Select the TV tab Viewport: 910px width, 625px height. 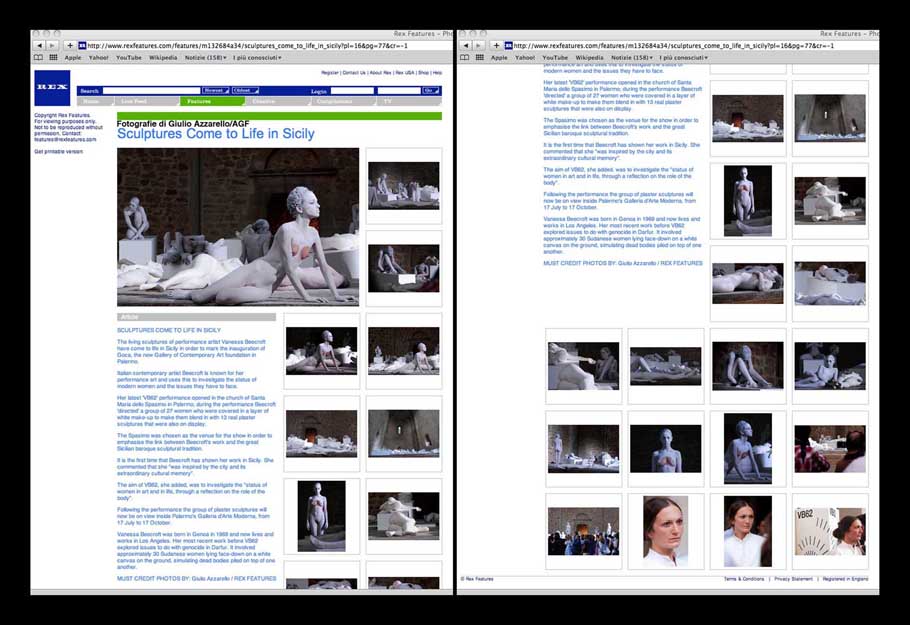[409, 101]
